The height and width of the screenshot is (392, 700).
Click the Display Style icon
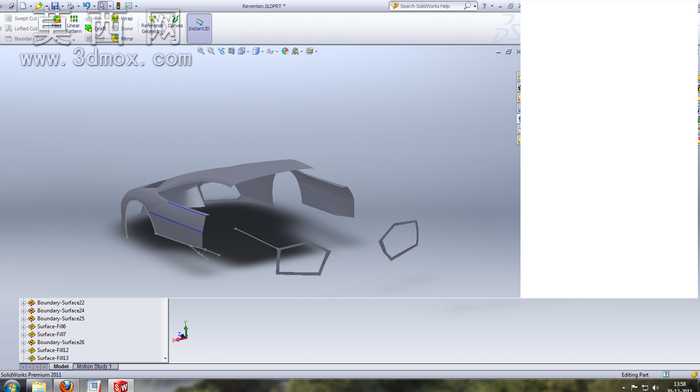pyautogui.click(x=256, y=51)
